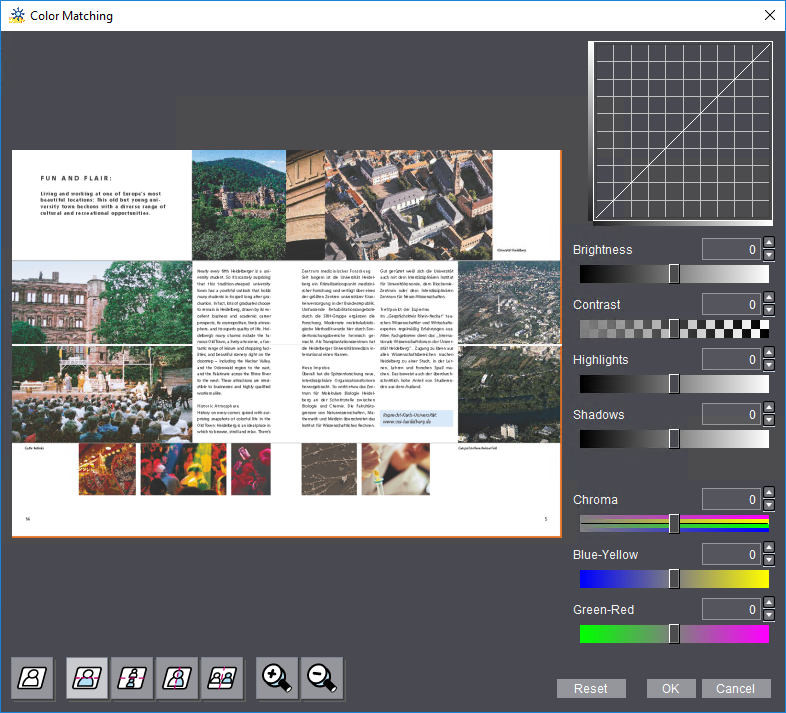Focus the Brightness value field

pyautogui.click(x=731, y=249)
